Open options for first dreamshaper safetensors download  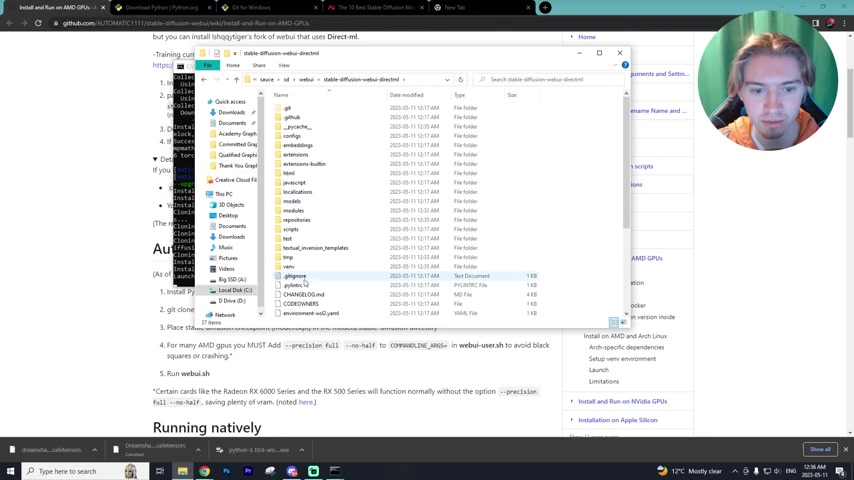[94, 450]
